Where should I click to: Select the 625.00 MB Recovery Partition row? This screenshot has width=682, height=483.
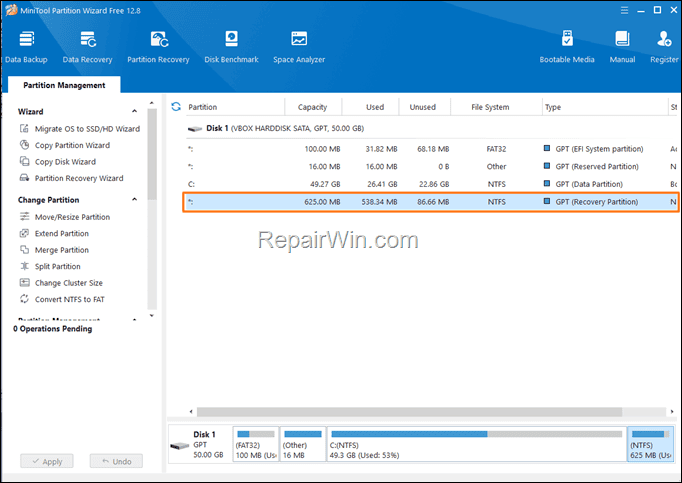pos(431,202)
